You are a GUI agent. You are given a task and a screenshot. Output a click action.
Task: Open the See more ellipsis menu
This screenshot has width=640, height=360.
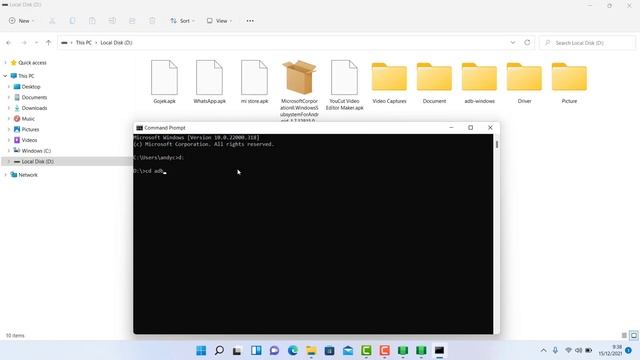point(250,21)
